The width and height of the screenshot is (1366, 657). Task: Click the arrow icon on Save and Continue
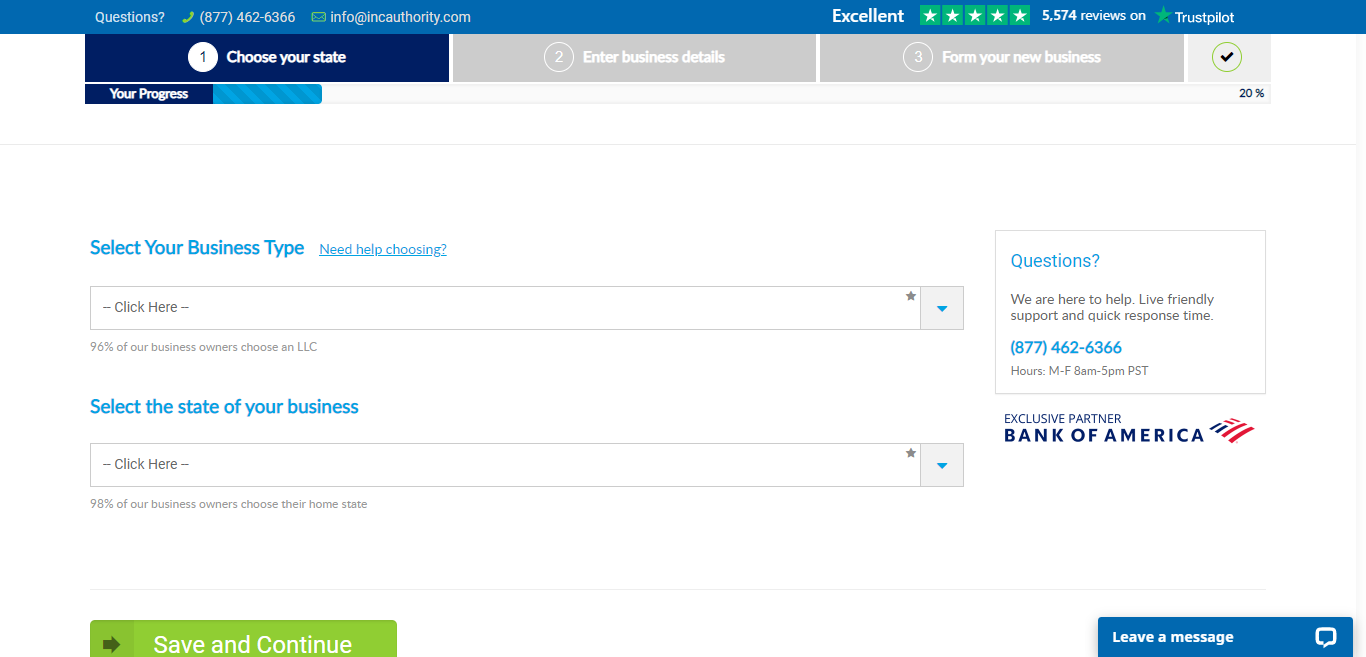pos(112,644)
